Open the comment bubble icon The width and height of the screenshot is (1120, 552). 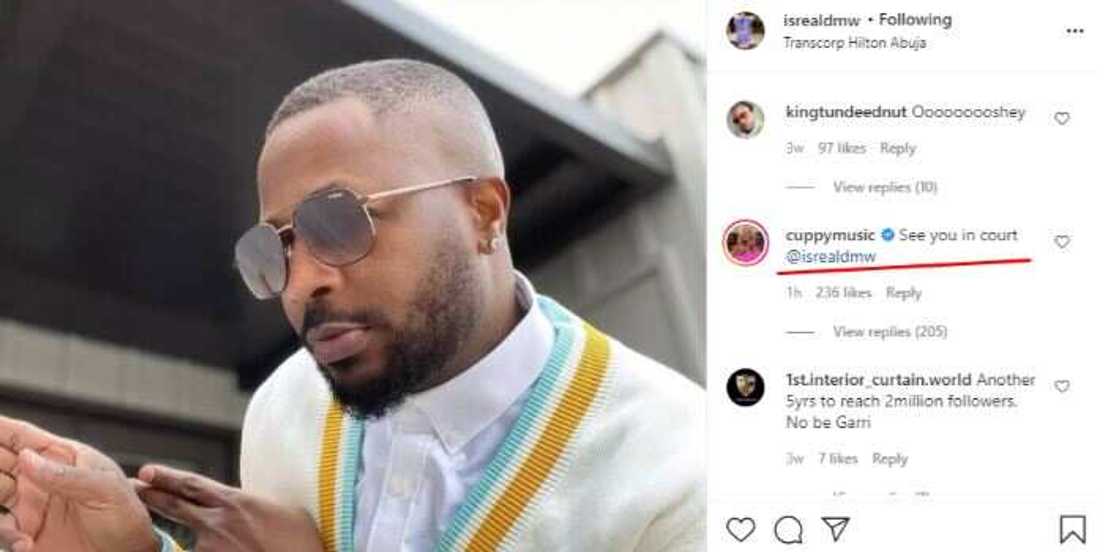789,528
